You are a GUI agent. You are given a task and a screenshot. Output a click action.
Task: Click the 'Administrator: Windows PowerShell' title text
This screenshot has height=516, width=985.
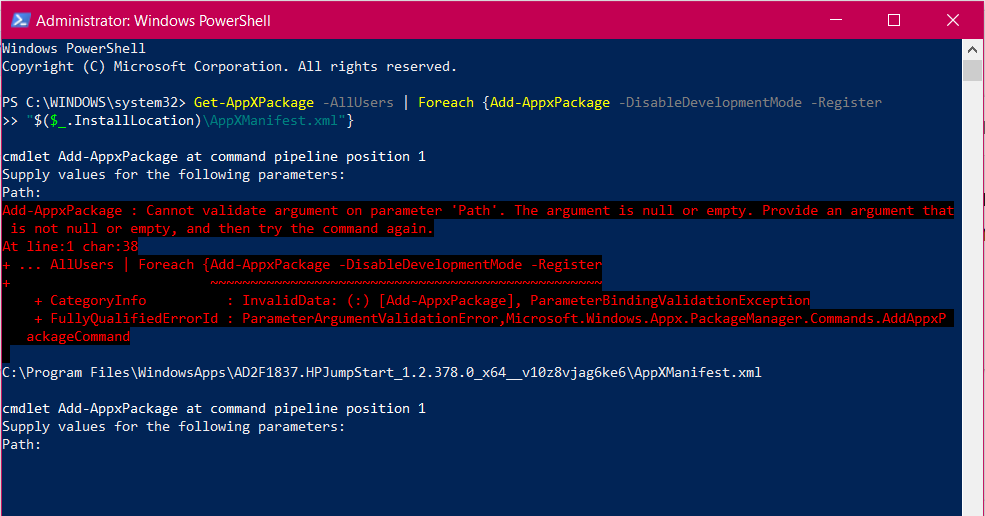click(153, 21)
